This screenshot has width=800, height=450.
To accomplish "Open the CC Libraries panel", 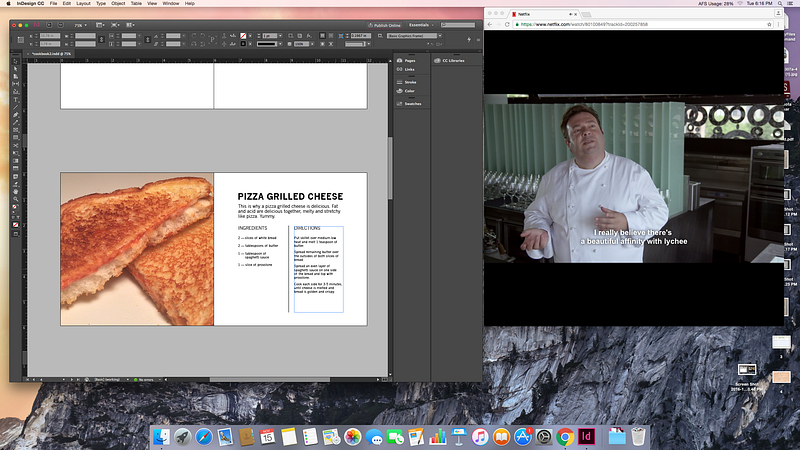I will coord(450,61).
